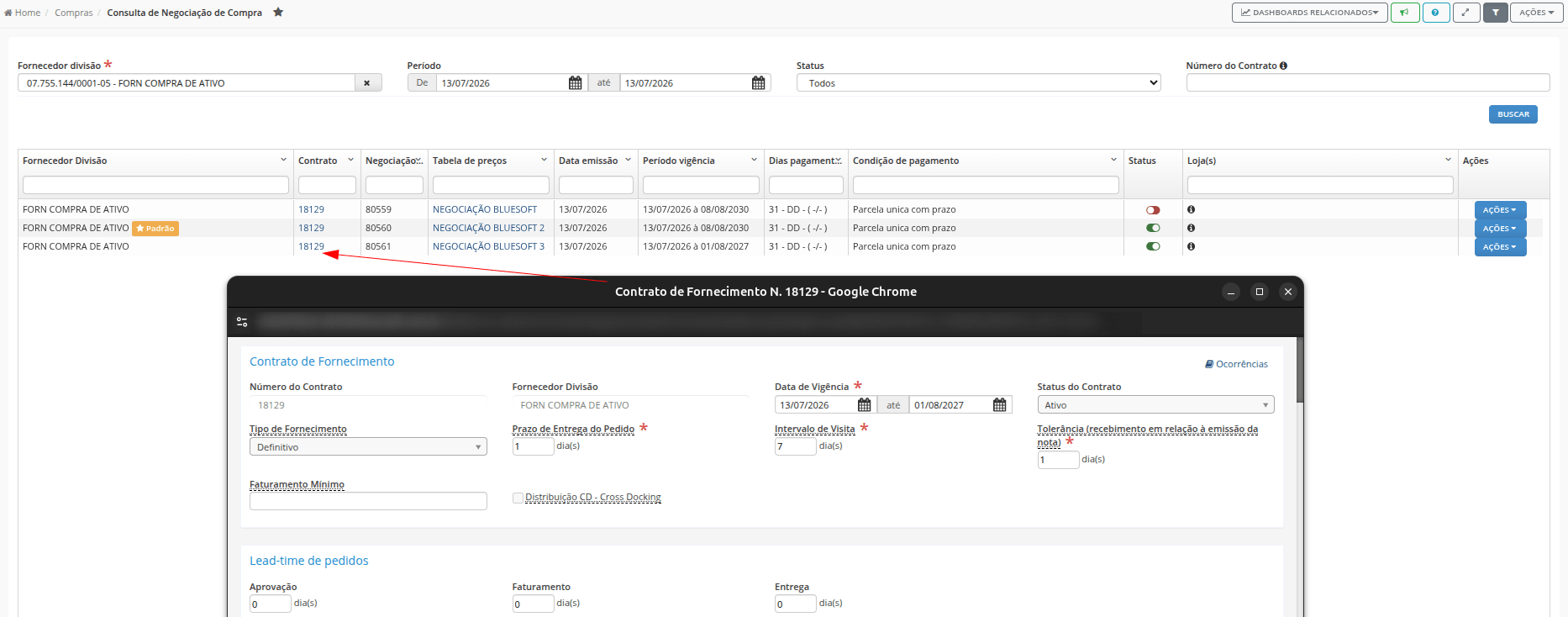Open Ações dropdown for negotiation 80559
Viewport: 1568px width, 617px height.
(1500, 210)
